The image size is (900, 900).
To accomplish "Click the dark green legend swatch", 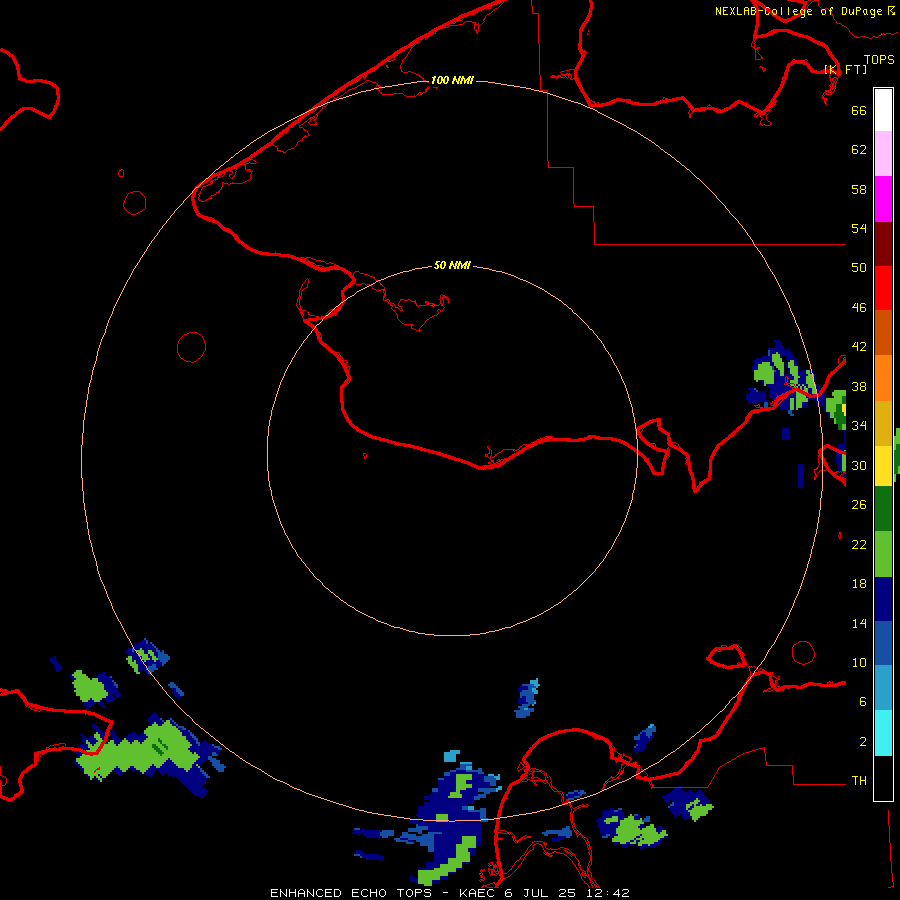I will [x=883, y=509].
